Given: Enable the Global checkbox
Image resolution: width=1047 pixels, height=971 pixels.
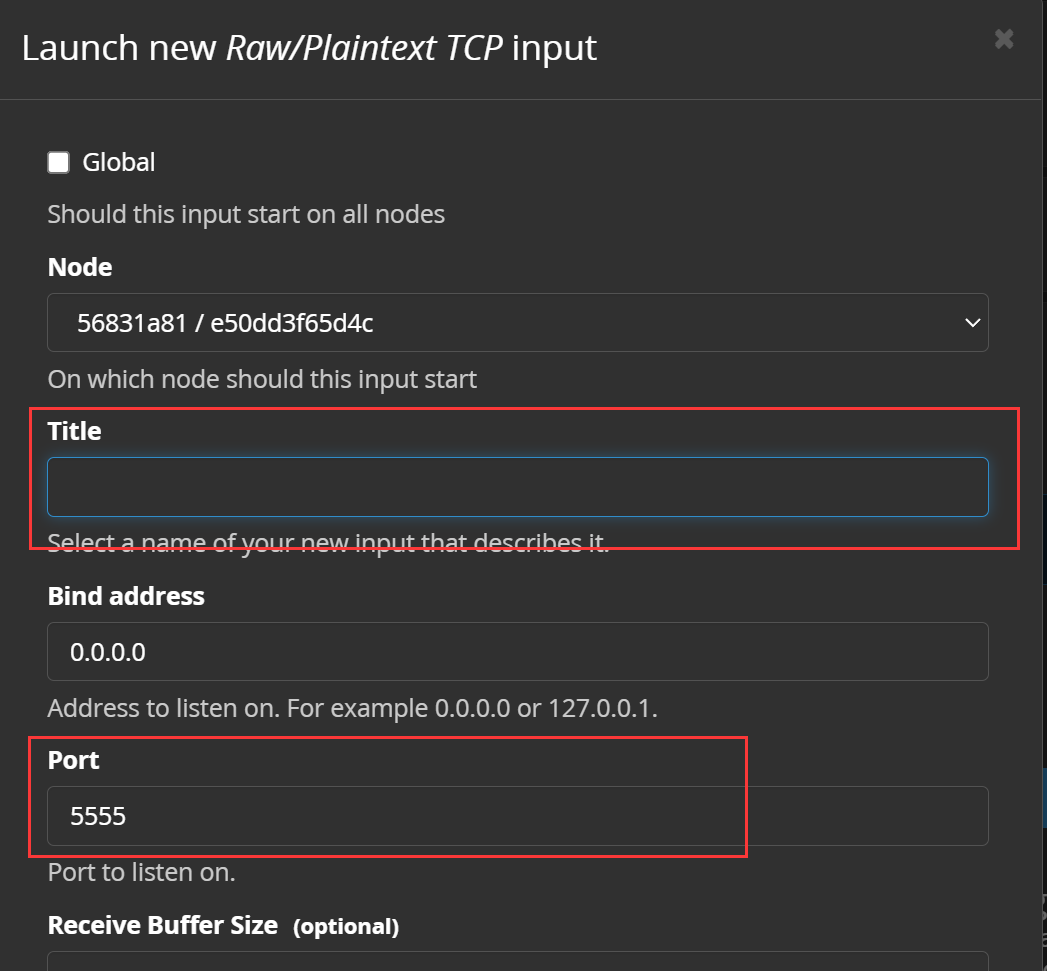Looking at the screenshot, I should click(59, 162).
